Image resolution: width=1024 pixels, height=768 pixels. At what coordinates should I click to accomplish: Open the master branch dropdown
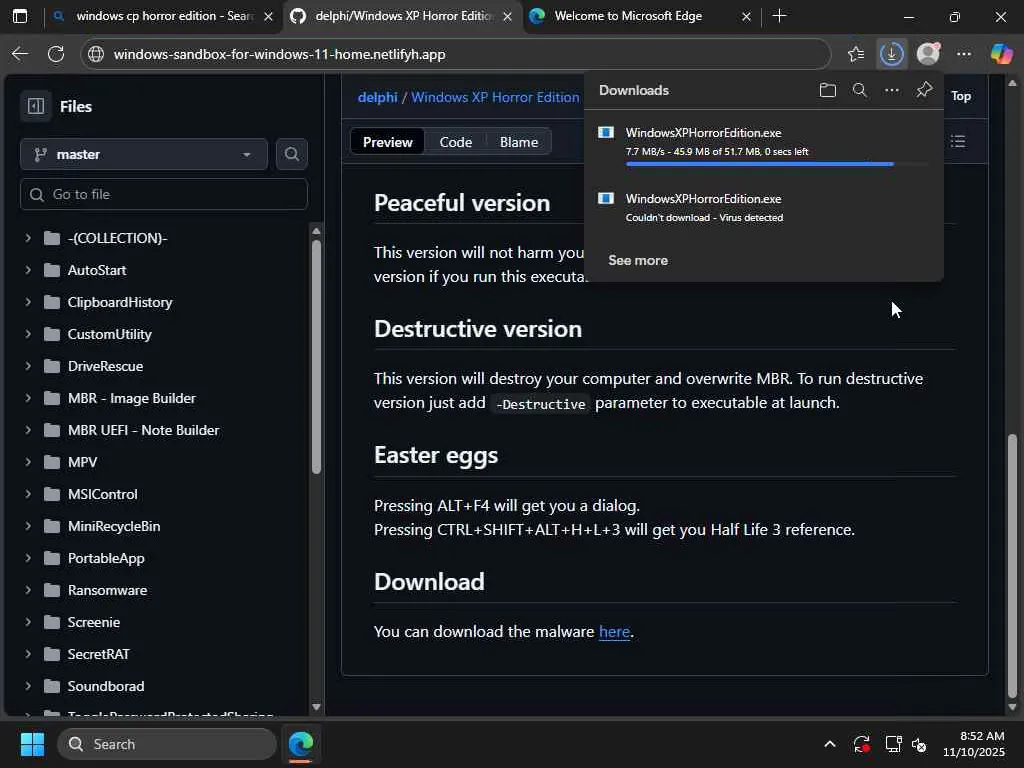point(144,154)
